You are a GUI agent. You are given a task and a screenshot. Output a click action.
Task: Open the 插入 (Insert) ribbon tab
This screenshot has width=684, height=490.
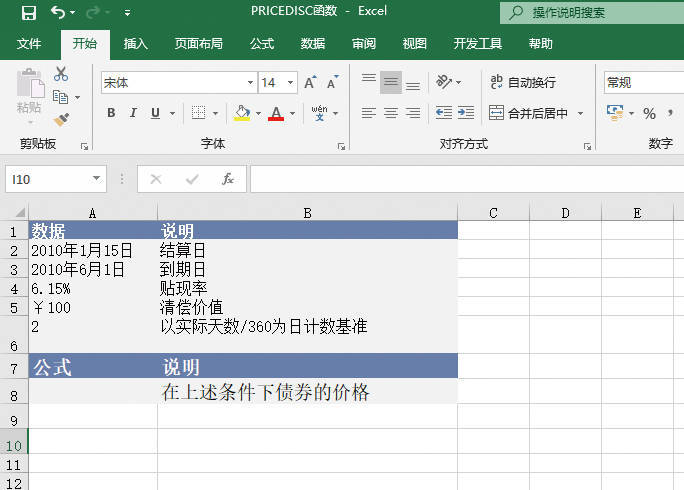point(135,44)
